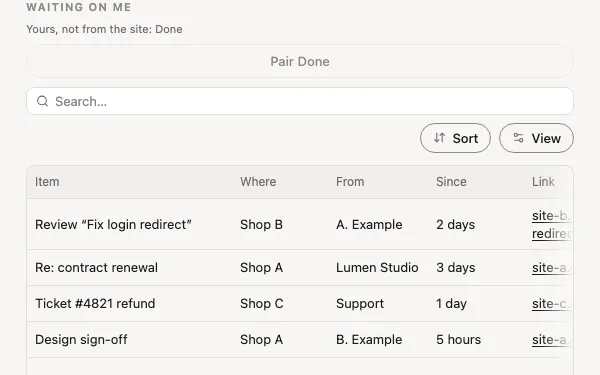Image resolution: width=600 pixels, height=375 pixels.
Task: Click the 2 days cell
Action: click(x=455, y=225)
